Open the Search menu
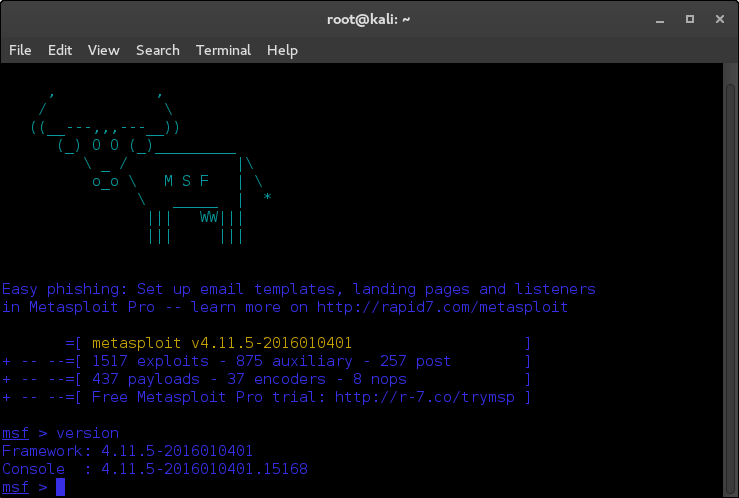This screenshot has width=739, height=498. [158, 50]
